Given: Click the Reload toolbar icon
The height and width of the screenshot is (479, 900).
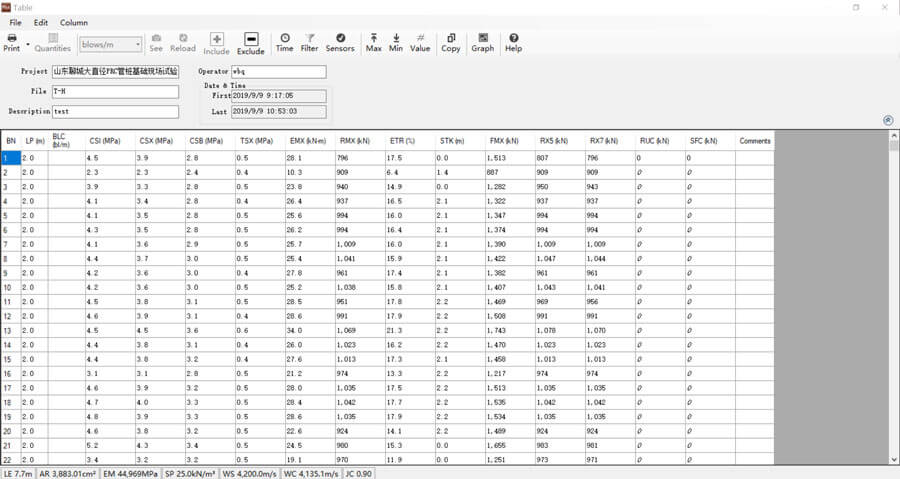Looking at the screenshot, I should tap(183, 38).
